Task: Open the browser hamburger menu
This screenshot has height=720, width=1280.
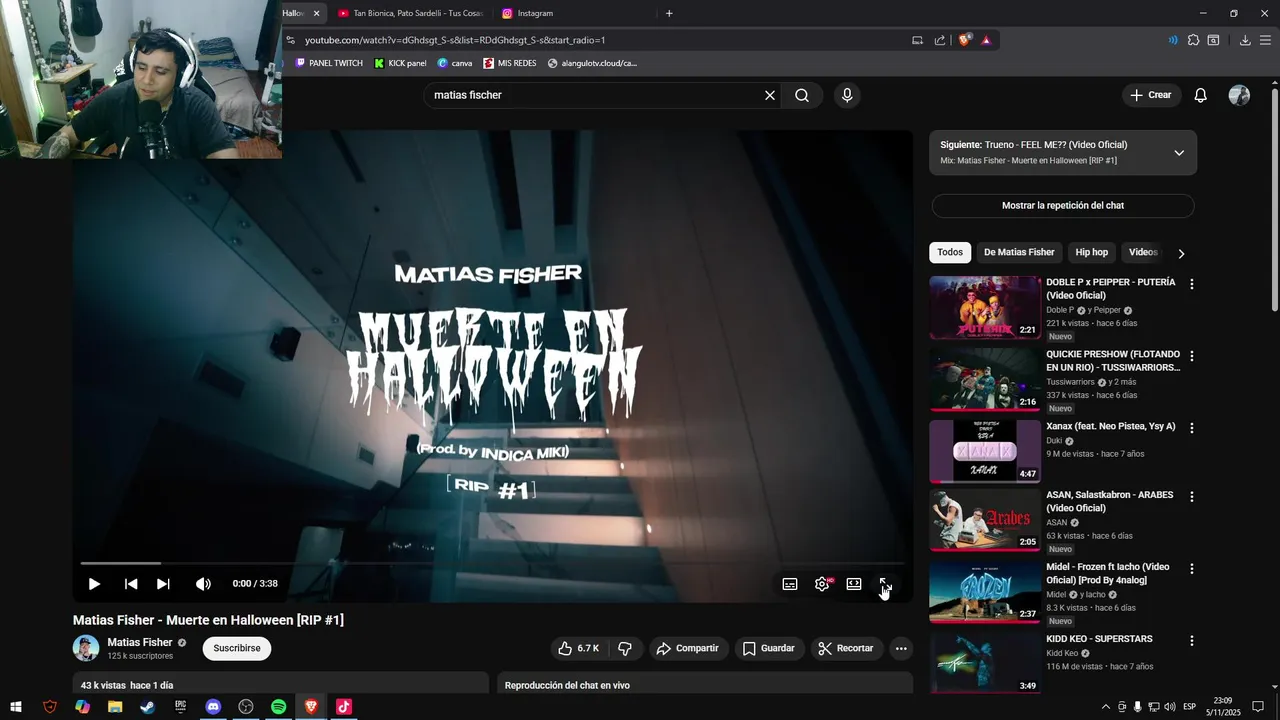Action: [1266, 40]
